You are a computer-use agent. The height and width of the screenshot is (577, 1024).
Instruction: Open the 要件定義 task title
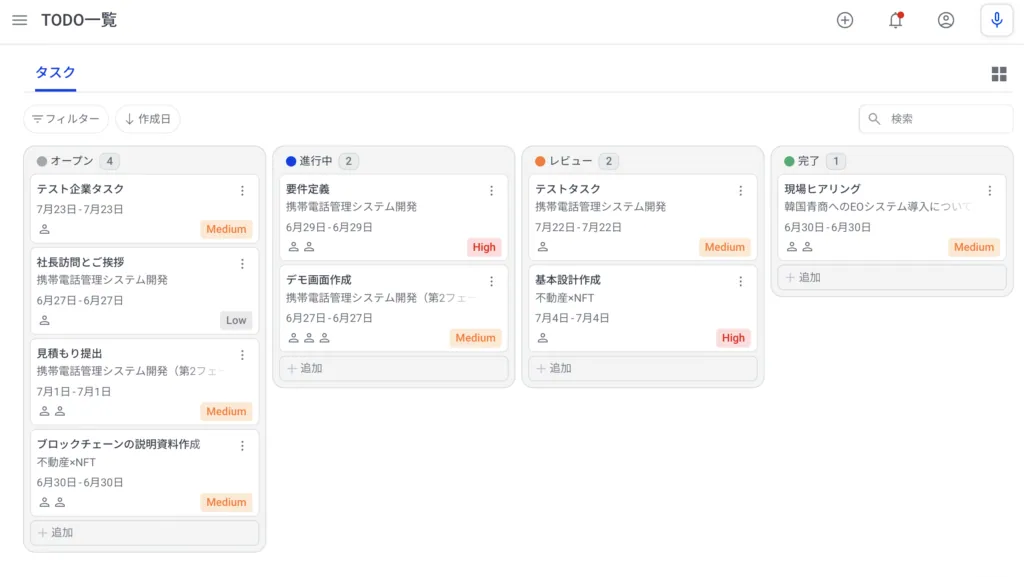(x=308, y=189)
